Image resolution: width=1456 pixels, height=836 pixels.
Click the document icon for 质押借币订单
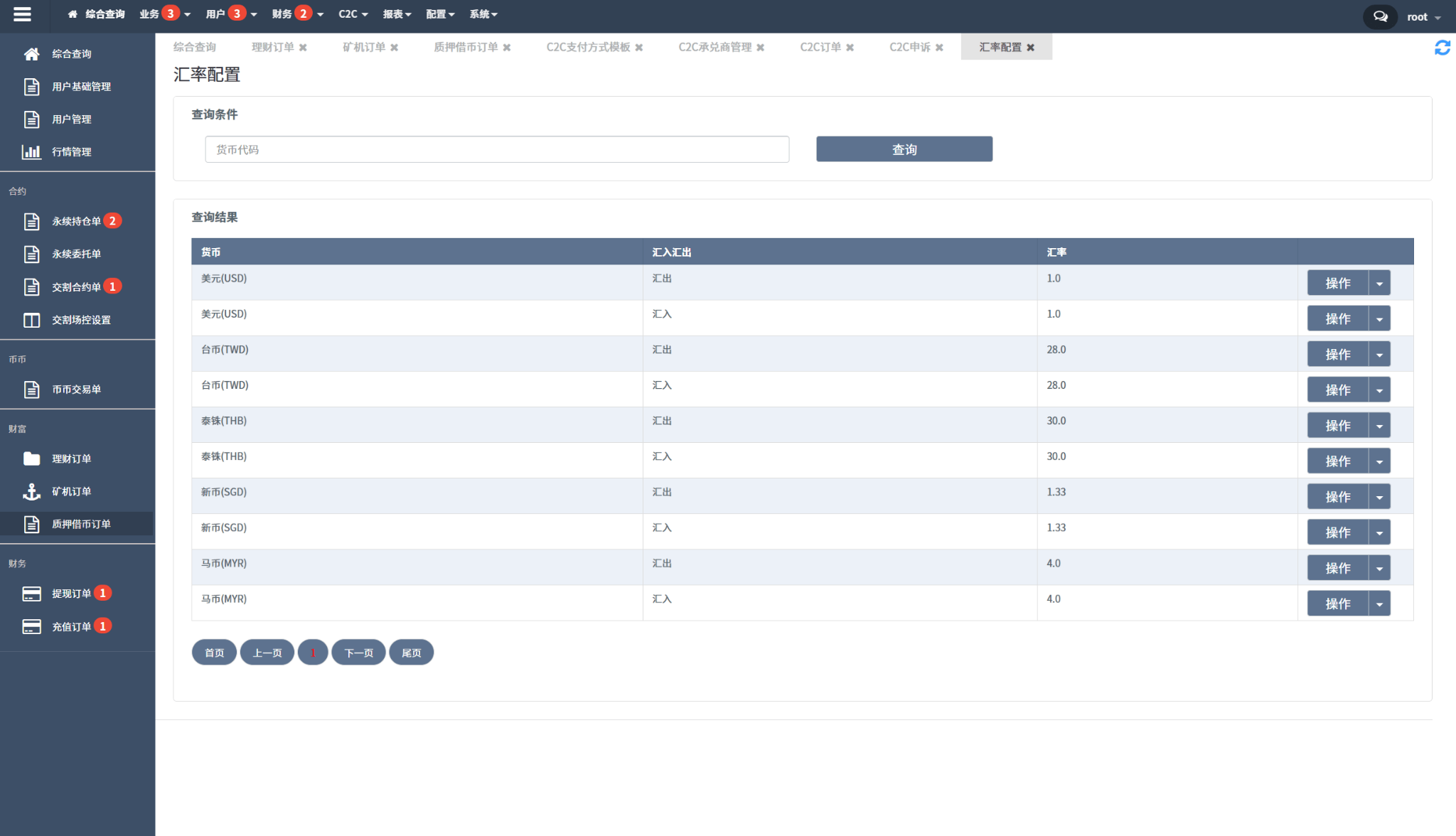tap(31, 524)
